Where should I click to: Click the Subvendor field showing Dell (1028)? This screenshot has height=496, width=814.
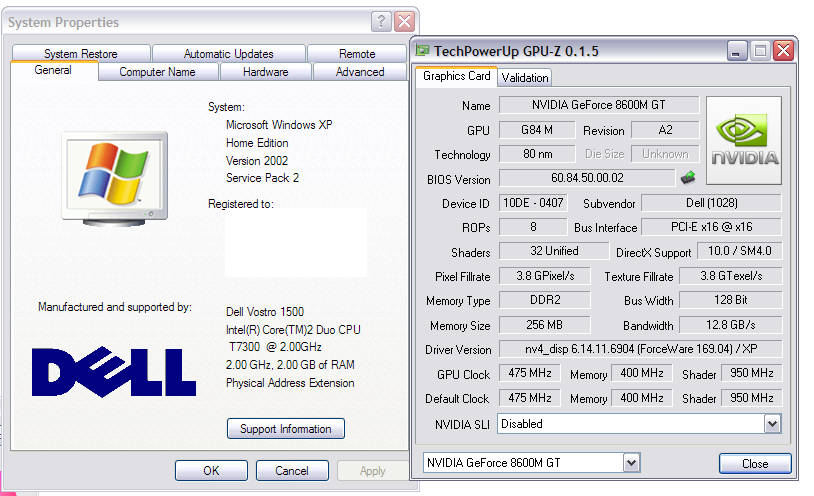point(712,203)
